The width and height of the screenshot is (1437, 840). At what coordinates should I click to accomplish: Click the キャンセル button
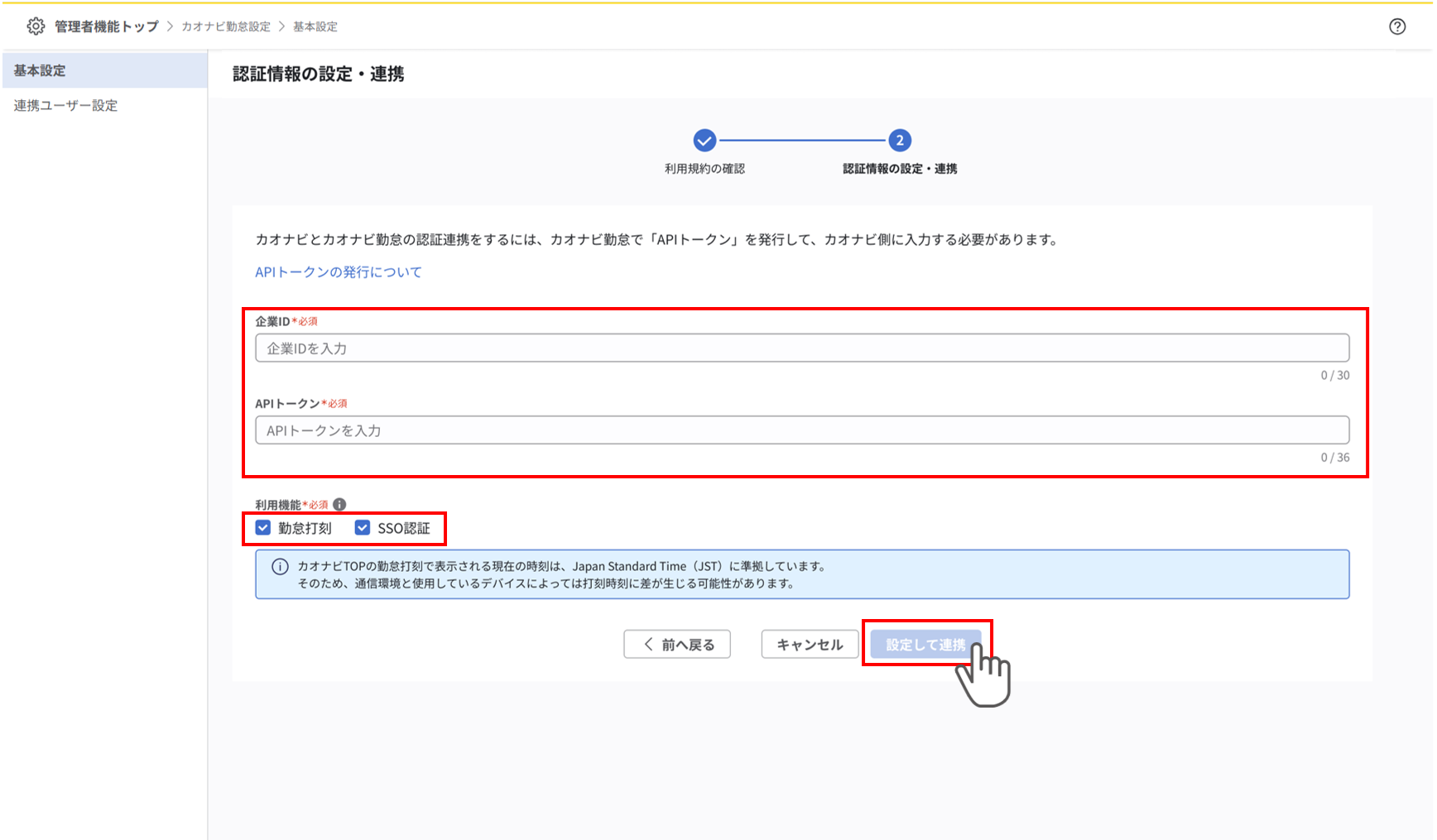pos(809,644)
